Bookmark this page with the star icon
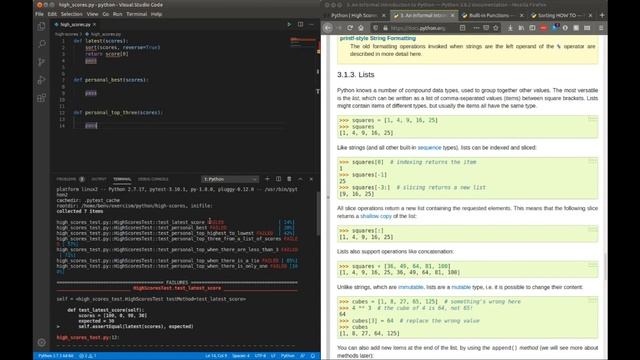Viewport: 640px width, 360px height. click(x=496, y=28)
